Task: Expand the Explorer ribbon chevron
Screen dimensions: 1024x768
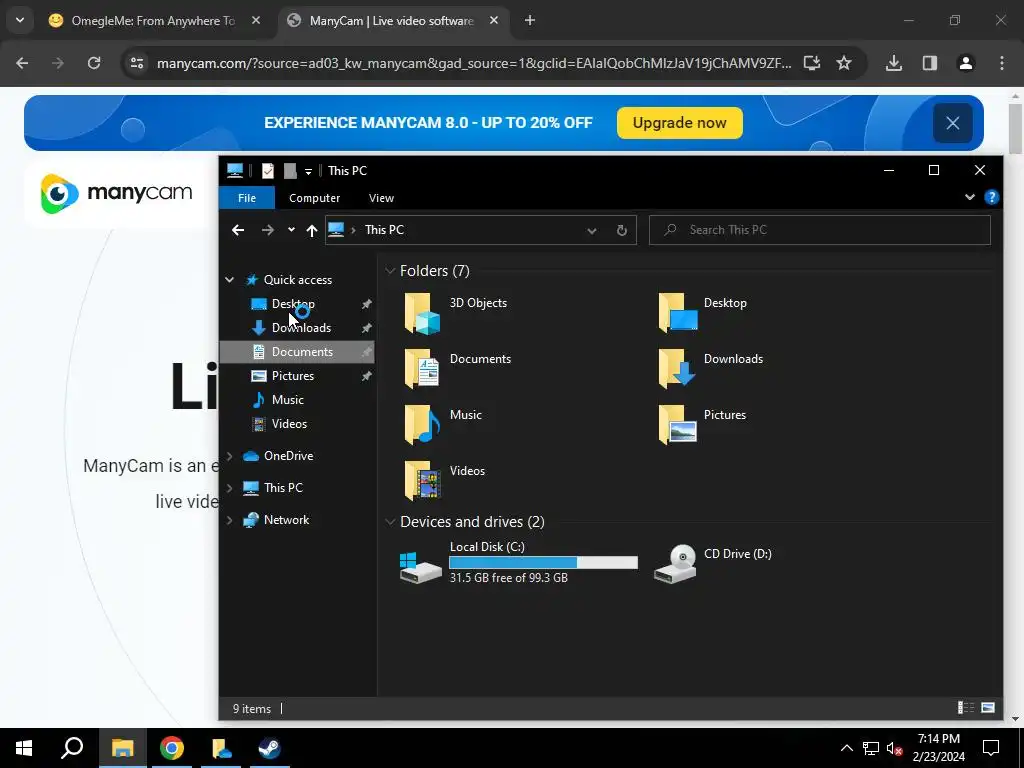Action: coord(970,197)
